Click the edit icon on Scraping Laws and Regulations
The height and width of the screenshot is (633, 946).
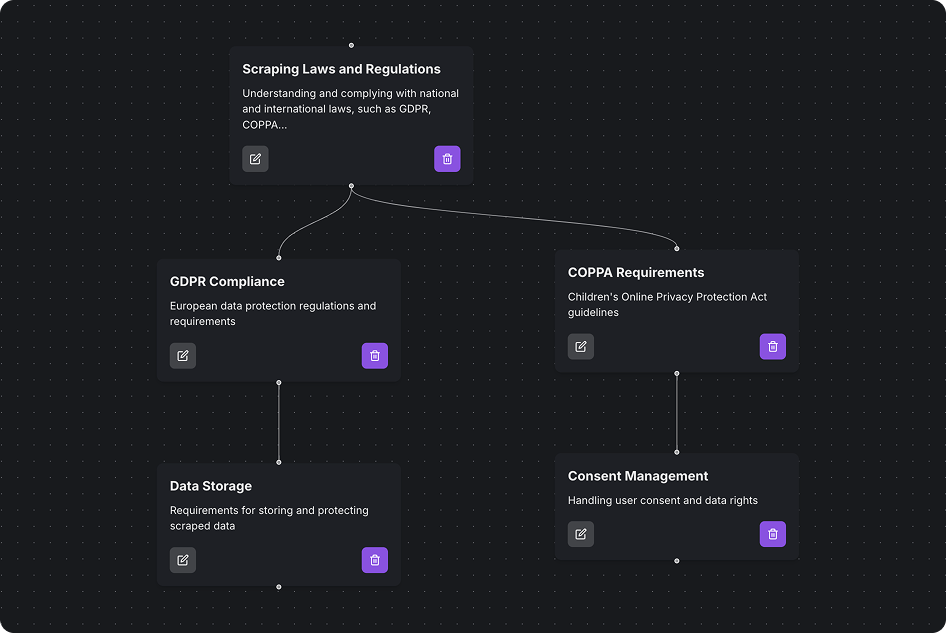[x=255, y=158]
